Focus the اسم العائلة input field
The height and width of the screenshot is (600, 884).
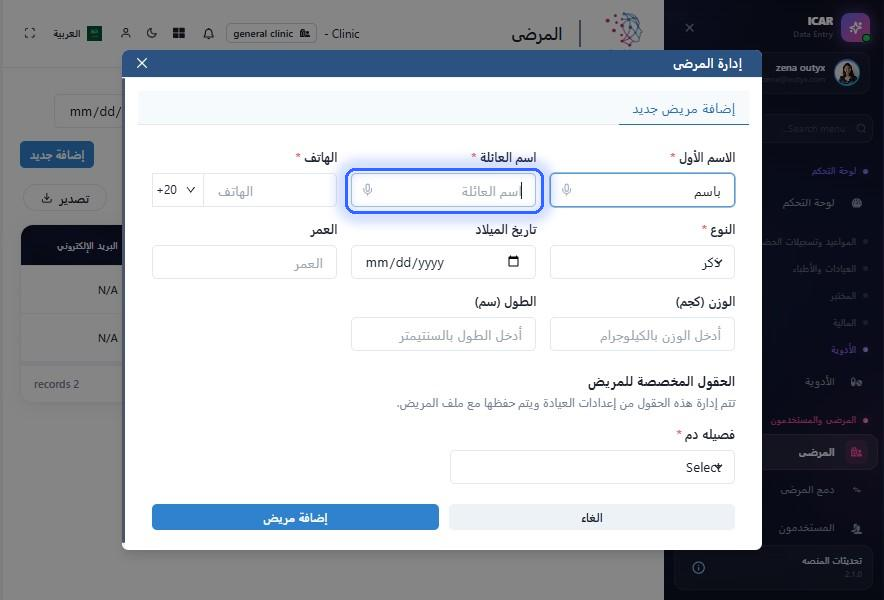pos(443,191)
